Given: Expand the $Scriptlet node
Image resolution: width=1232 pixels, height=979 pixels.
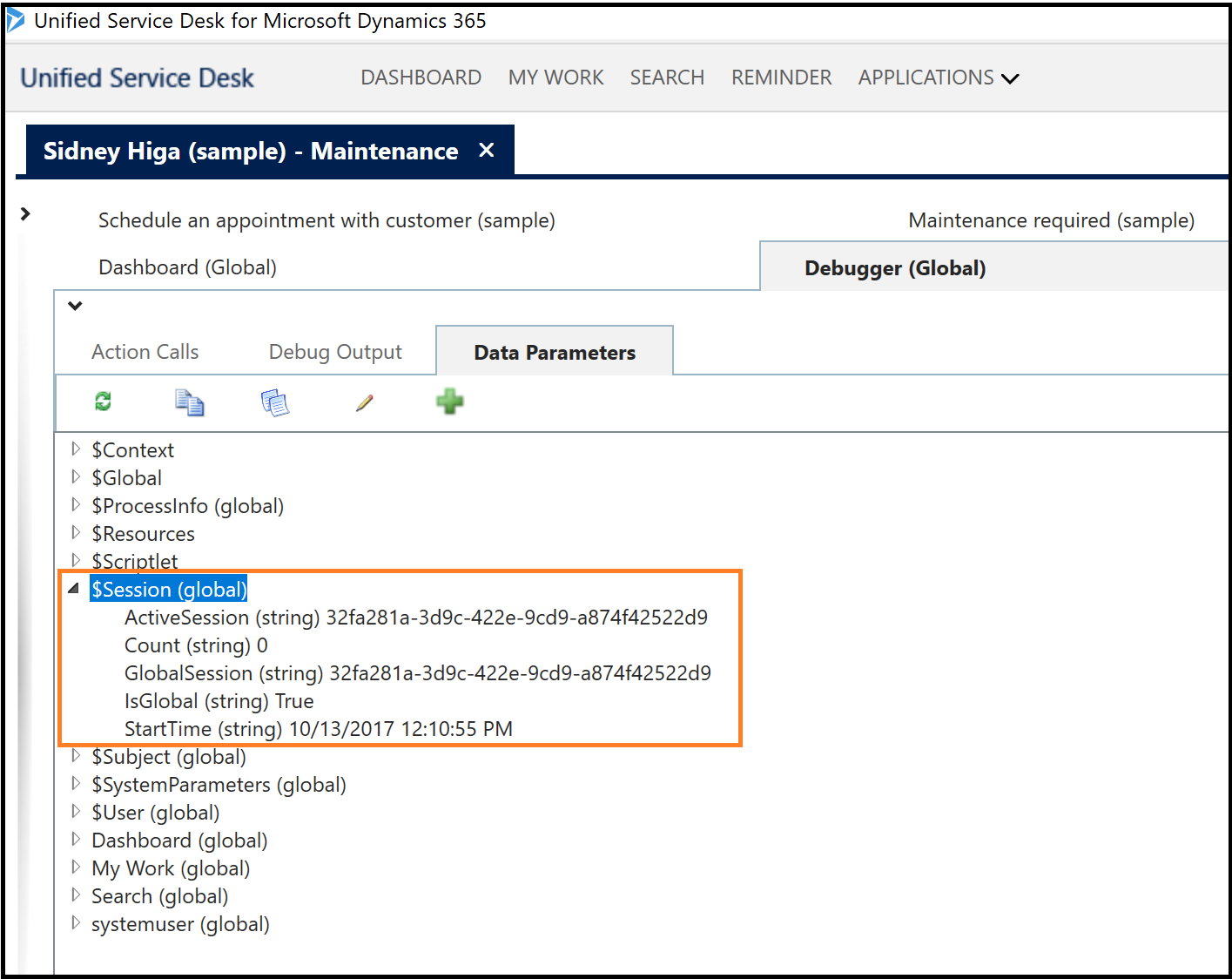Looking at the screenshot, I should (x=76, y=560).
